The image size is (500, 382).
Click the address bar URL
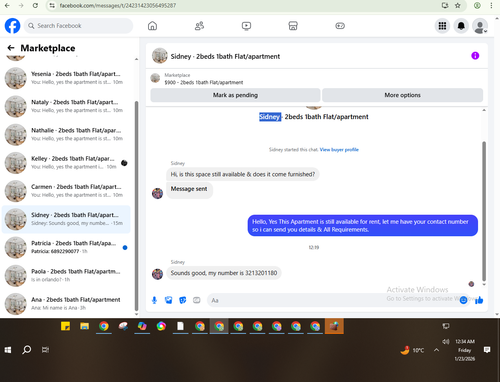(x=118, y=5)
